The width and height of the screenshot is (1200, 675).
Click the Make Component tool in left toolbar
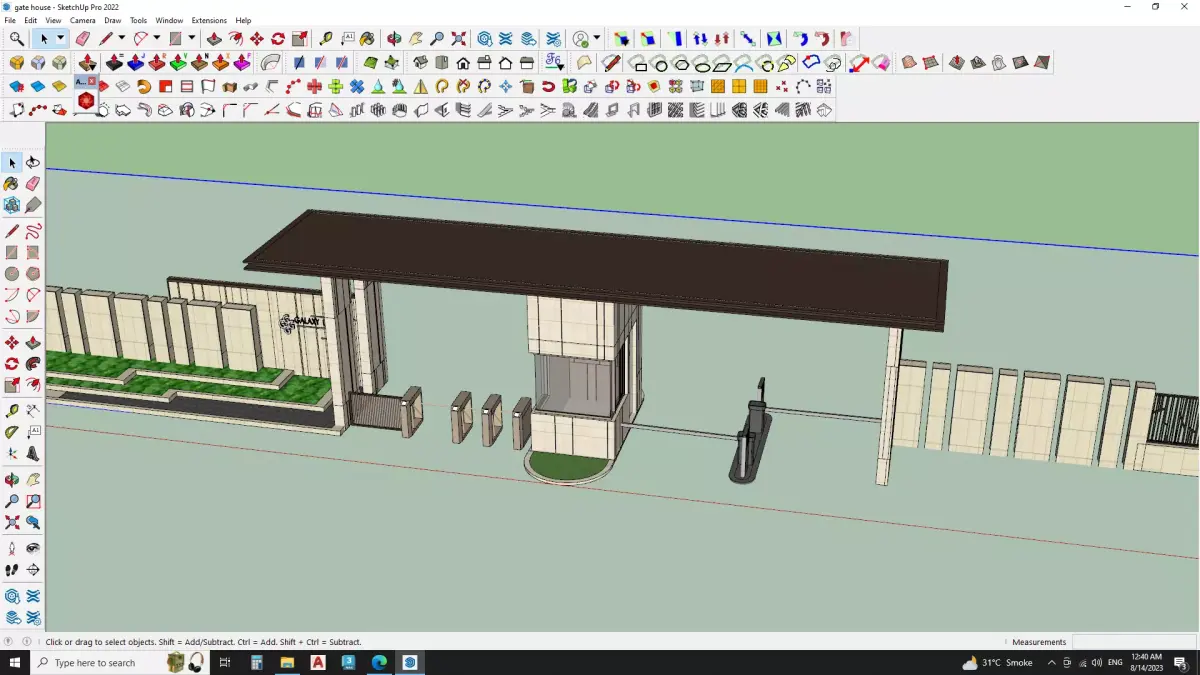(x=12, y=205)
